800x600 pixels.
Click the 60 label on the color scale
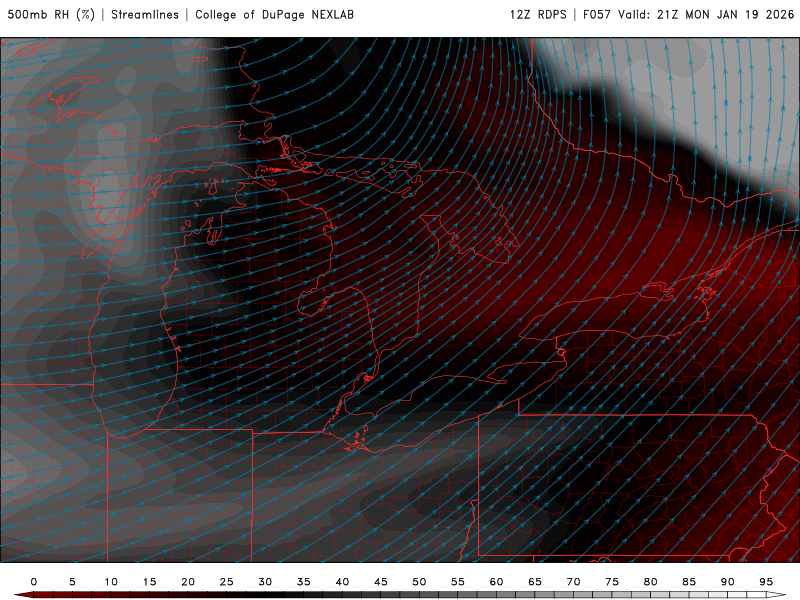click(496, 582)
